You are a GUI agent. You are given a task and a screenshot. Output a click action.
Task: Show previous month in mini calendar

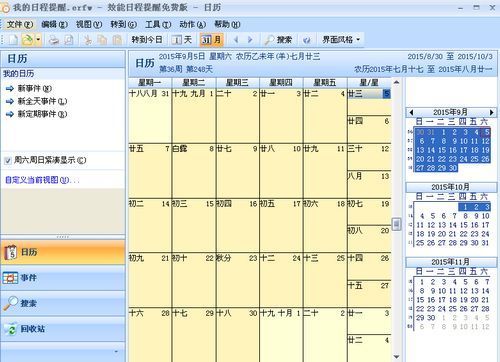coord(411,112)
